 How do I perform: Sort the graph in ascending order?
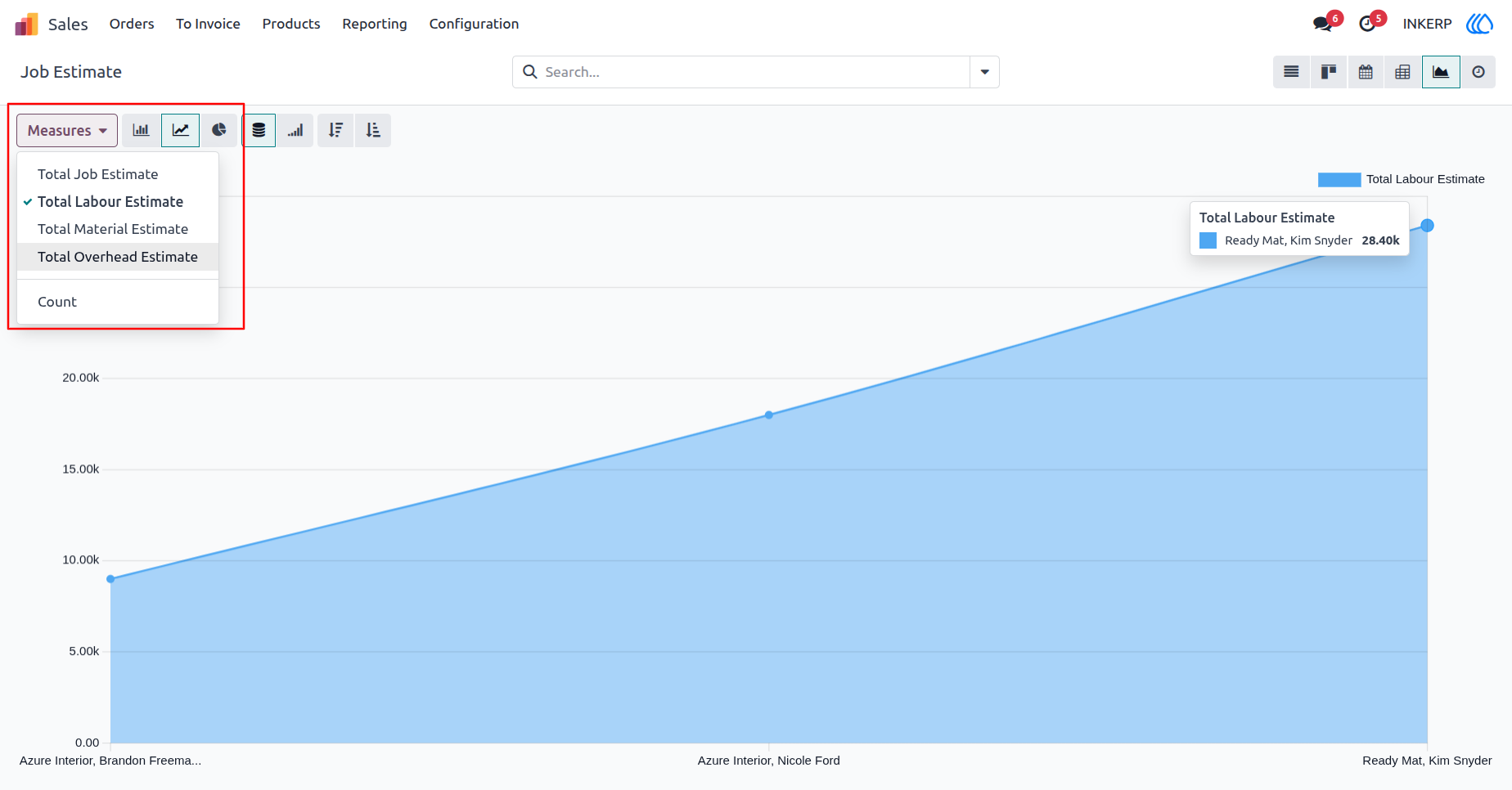373,130
